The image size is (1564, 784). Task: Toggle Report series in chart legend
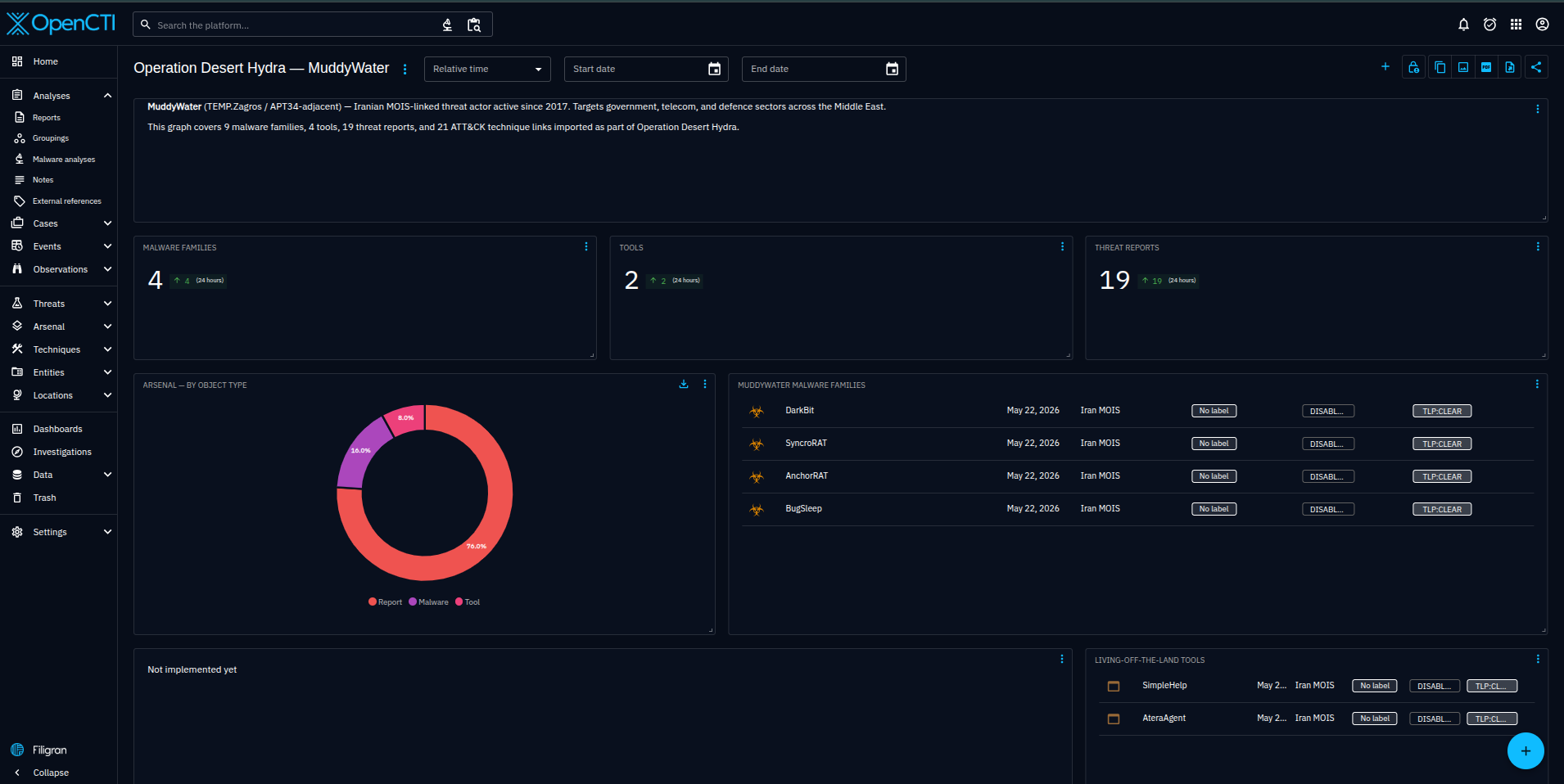coord(385,602)
